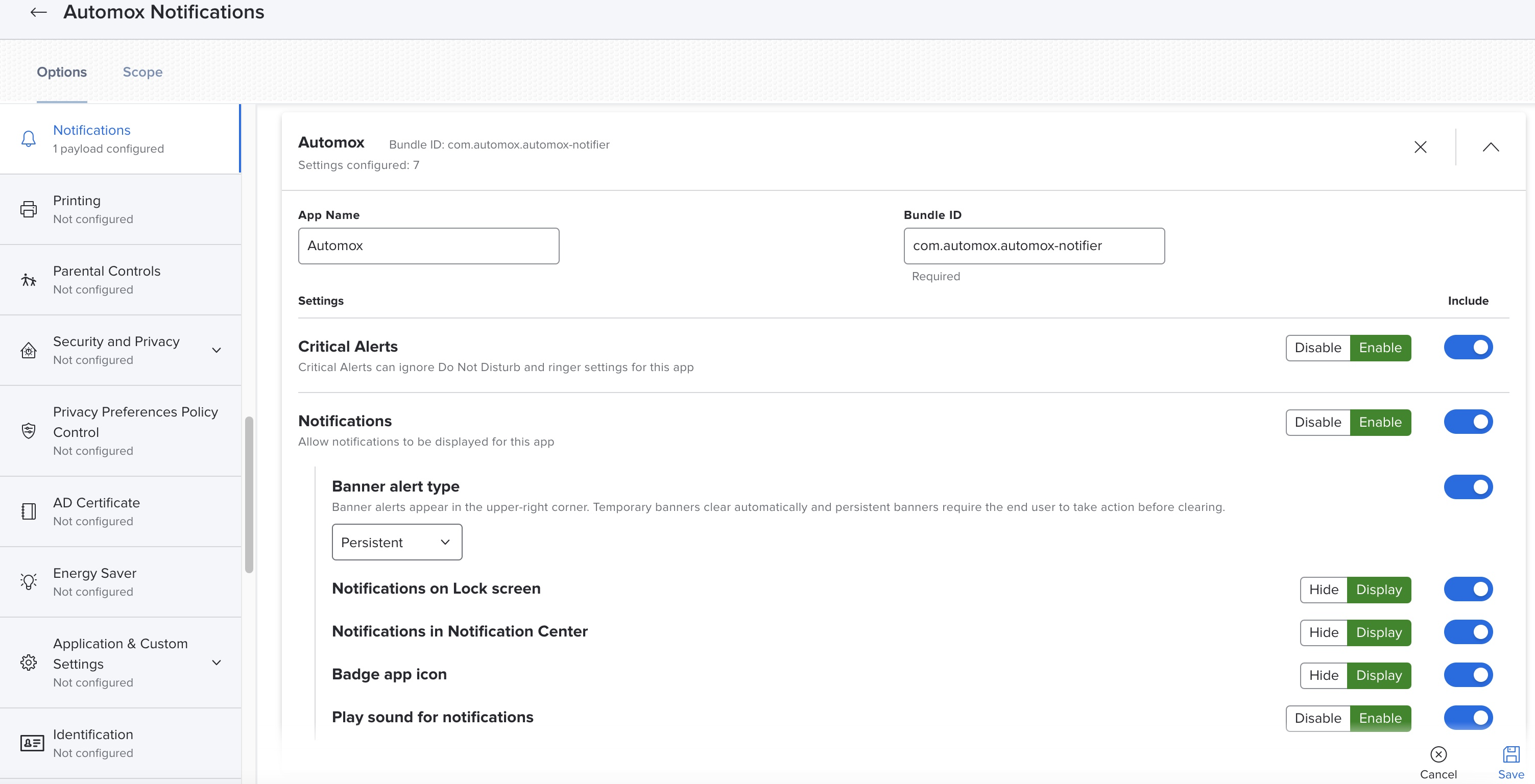Go back using the left arrow icon
This screenshot has height=784, width=1535.
click(39, 12)
